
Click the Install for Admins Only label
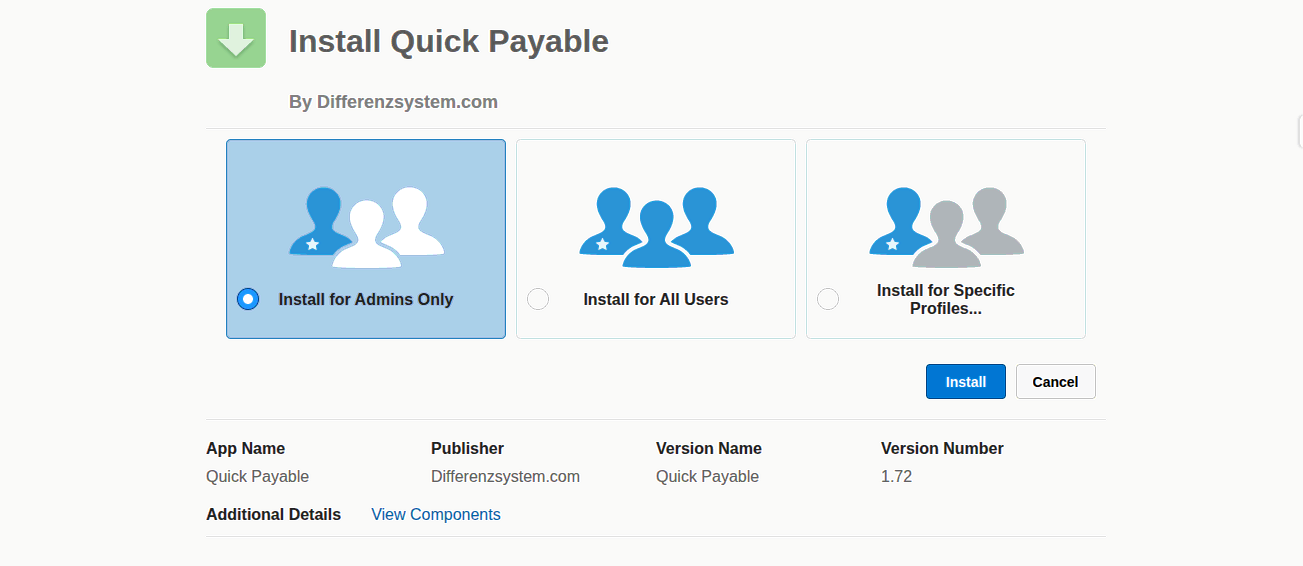(x=366, y=299)
